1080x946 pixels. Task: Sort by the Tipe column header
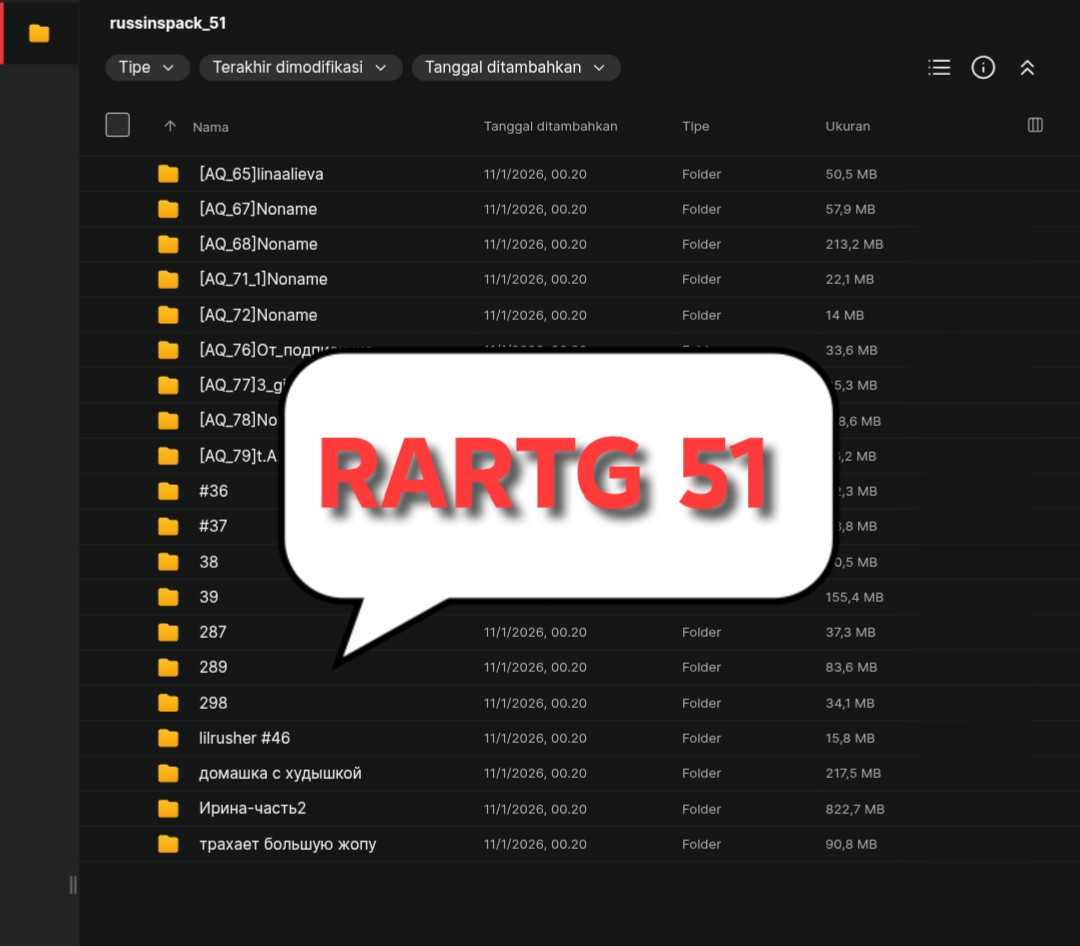(x=696, y=126)
